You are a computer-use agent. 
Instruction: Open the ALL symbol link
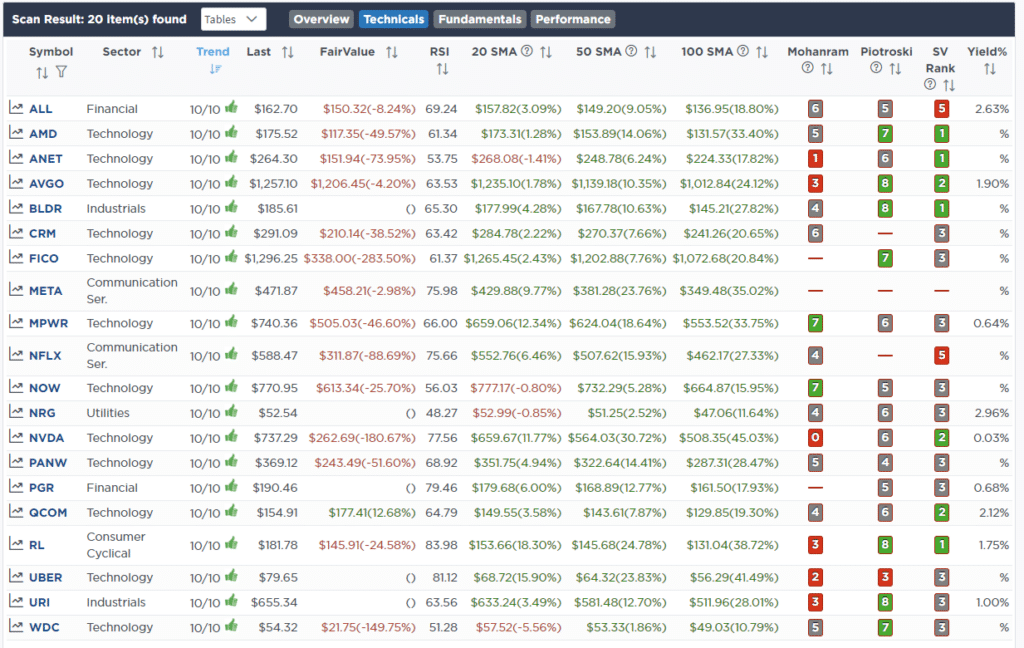[40, 109]
